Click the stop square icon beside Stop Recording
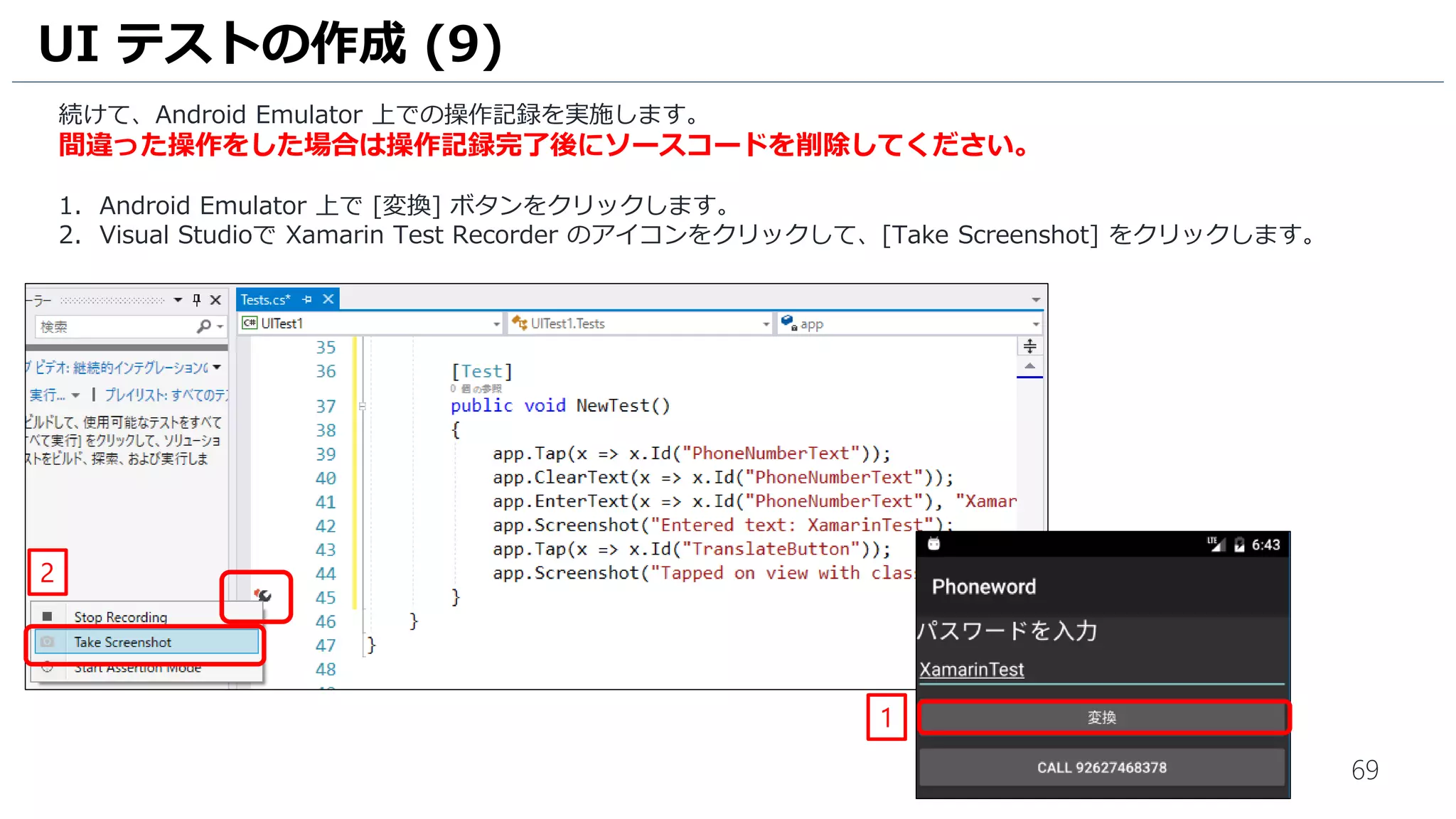Viewport: 1456px width, 819px height. coord(47,616)
